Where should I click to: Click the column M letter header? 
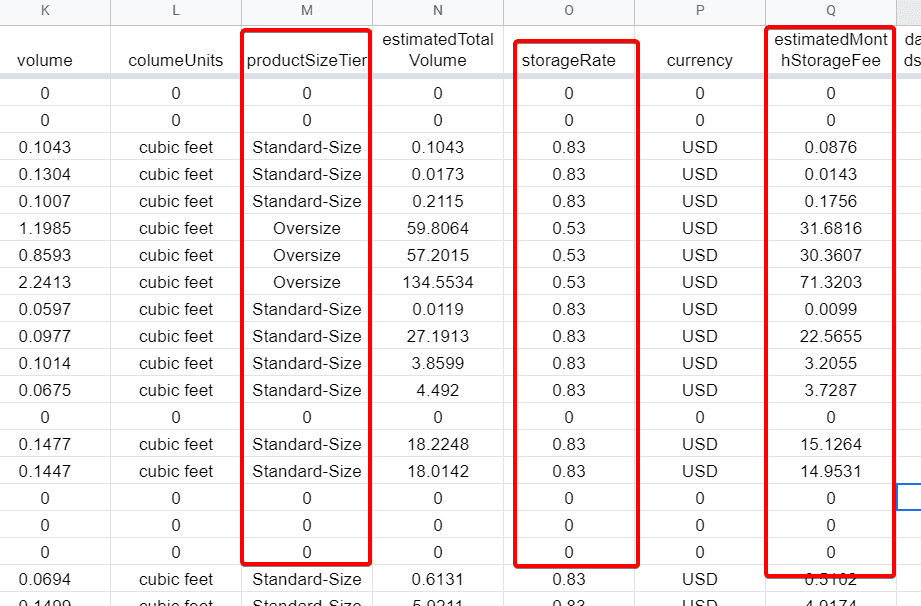(x=306, y=11)
